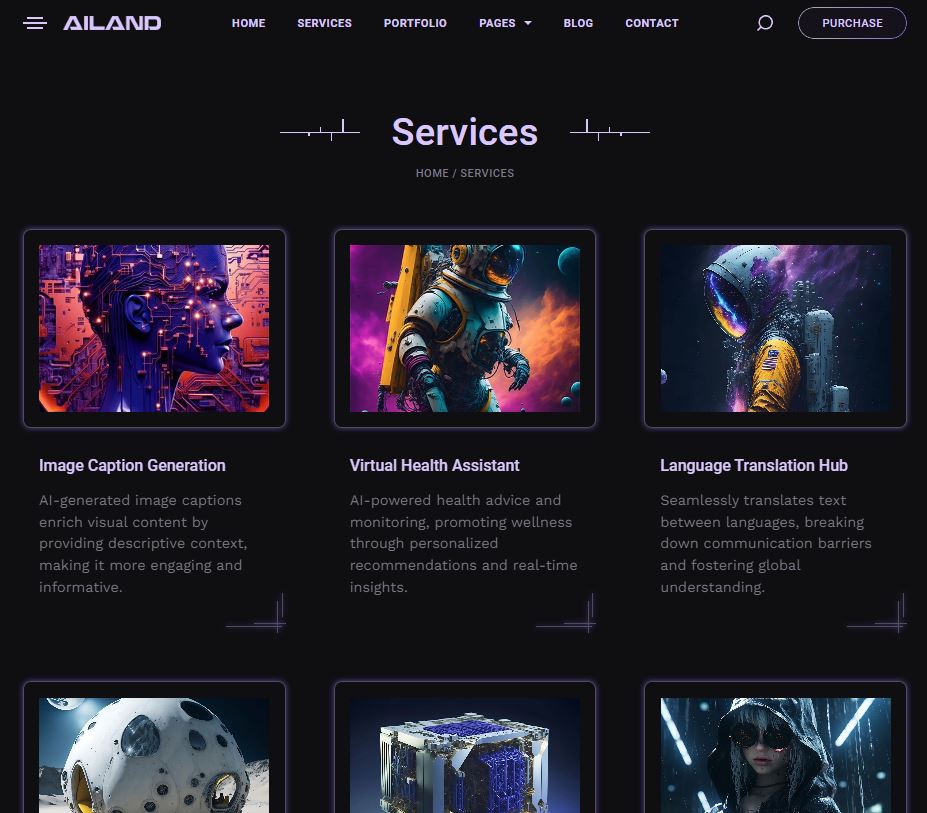Go to the Portfolio page

click(x=415, y=23)
